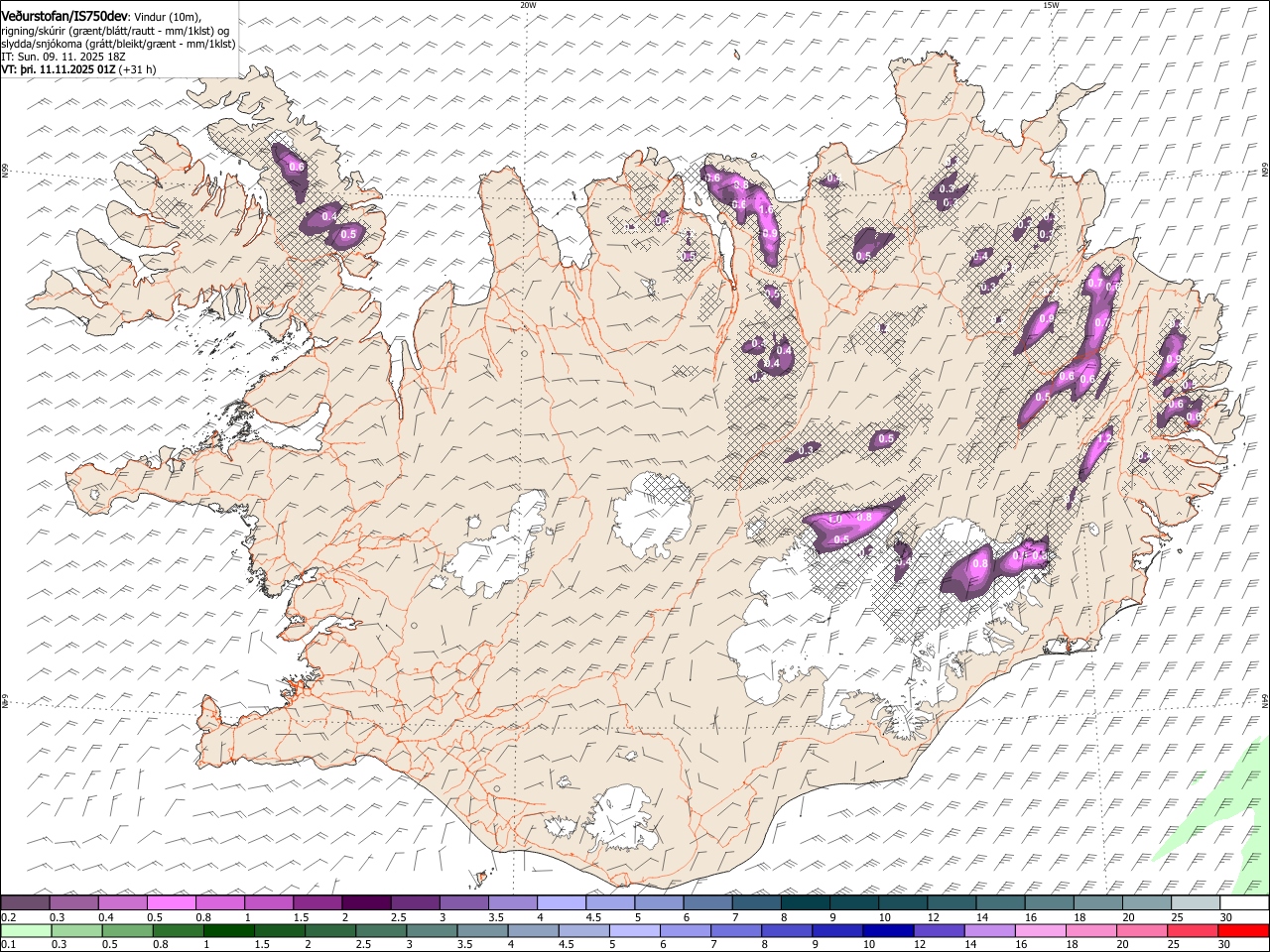Select upper legend swatch between 1 and 1.5

(268, 902)
